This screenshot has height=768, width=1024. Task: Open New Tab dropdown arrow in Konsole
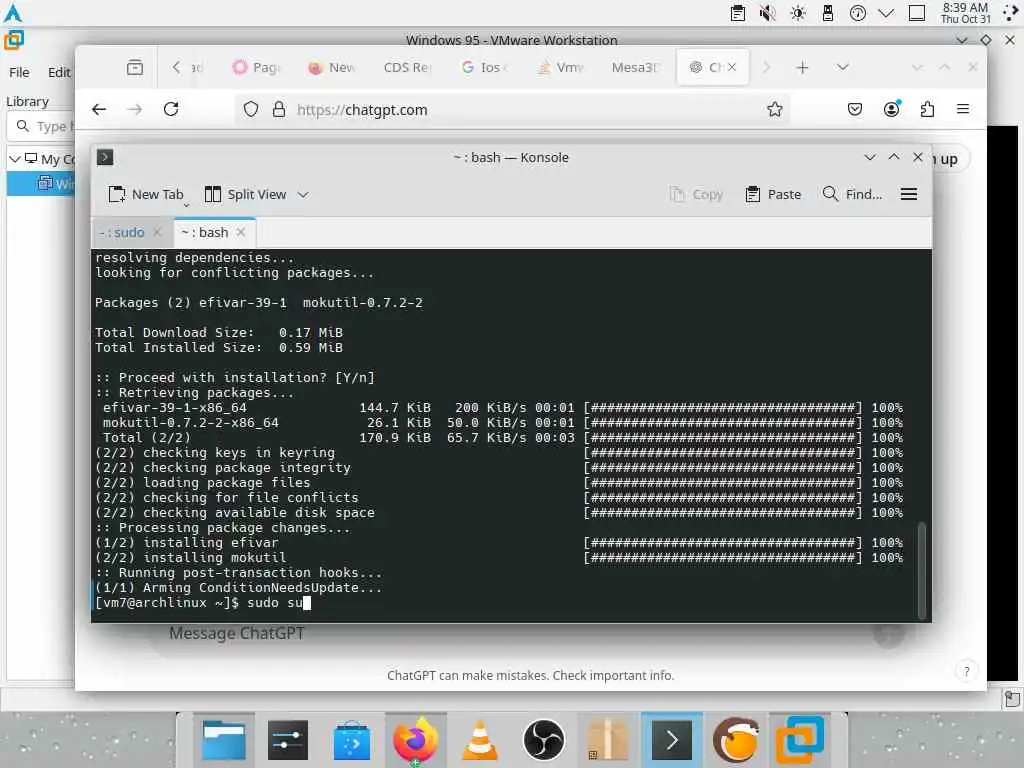click(x=186, y=205)
